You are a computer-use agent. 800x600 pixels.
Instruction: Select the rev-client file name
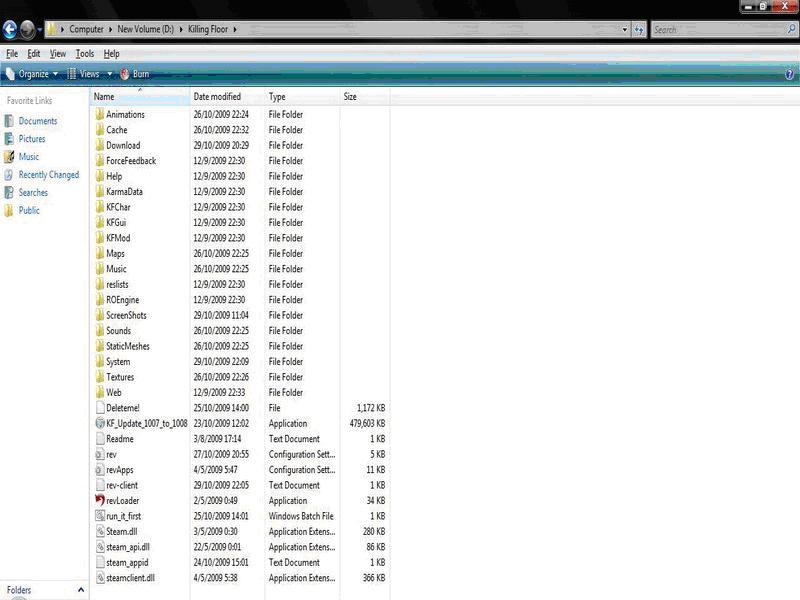[122, 485]
